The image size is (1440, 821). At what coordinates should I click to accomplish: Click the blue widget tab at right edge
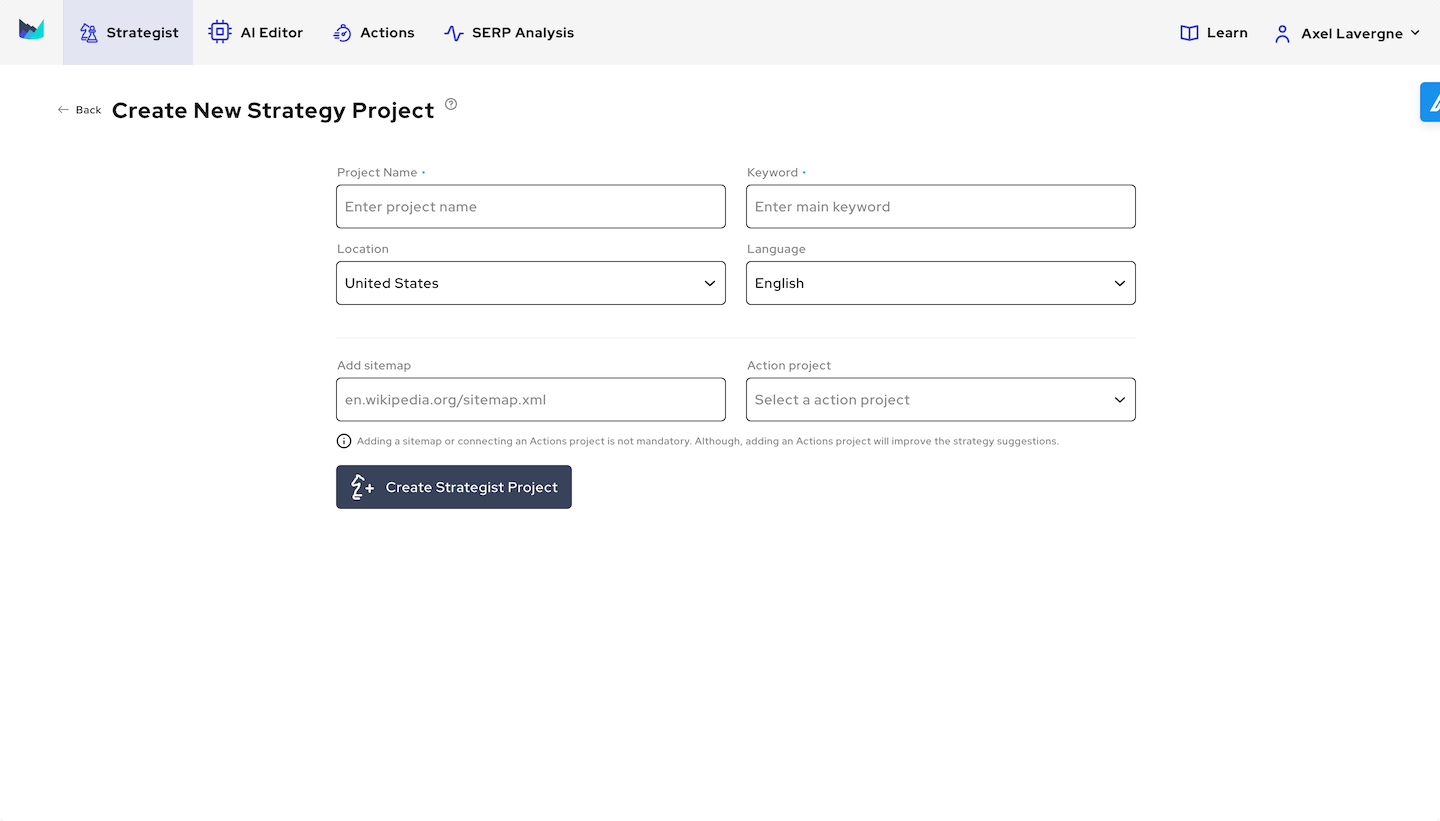(1430, 102)
